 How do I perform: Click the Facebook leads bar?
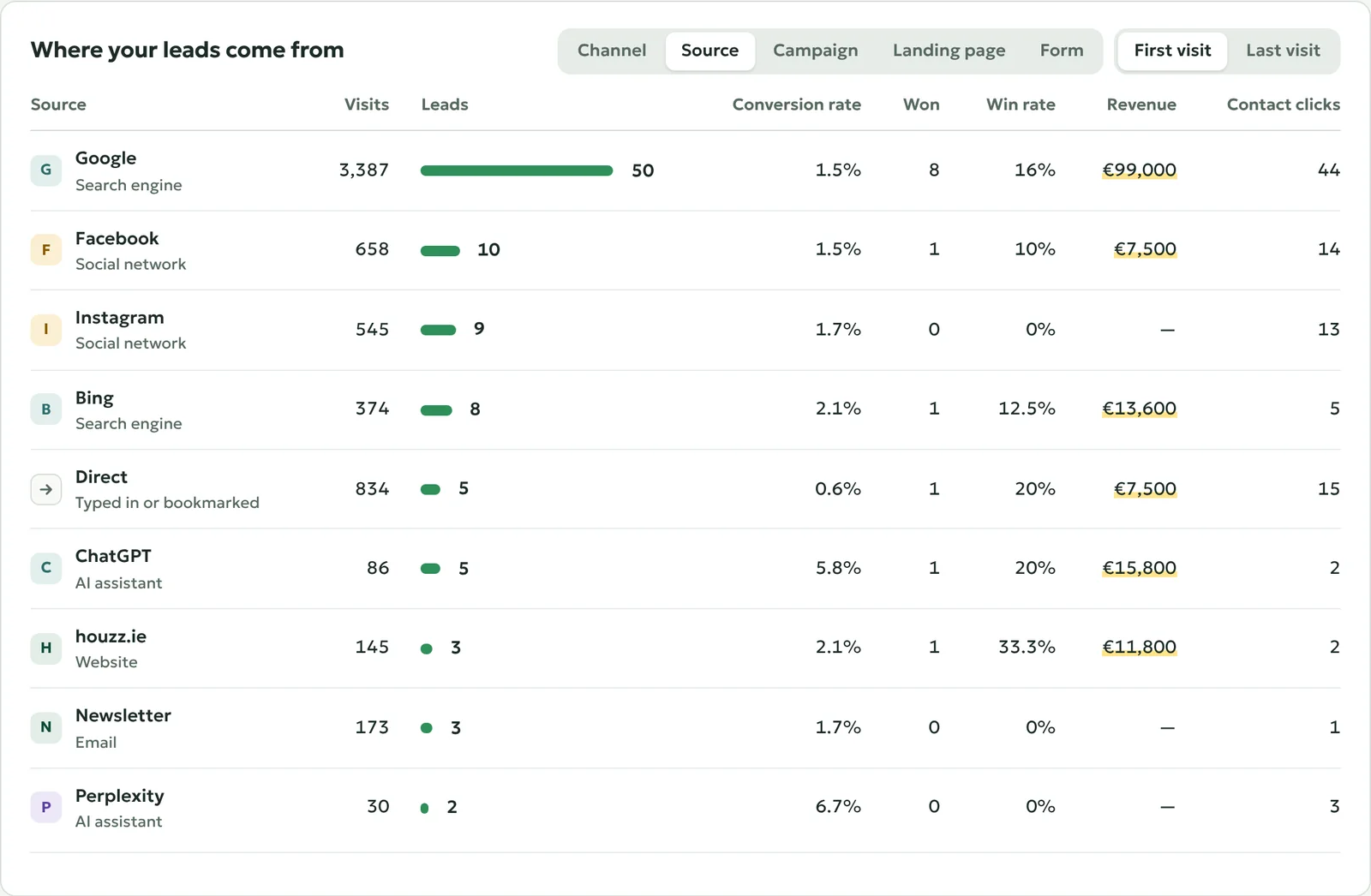440,251
